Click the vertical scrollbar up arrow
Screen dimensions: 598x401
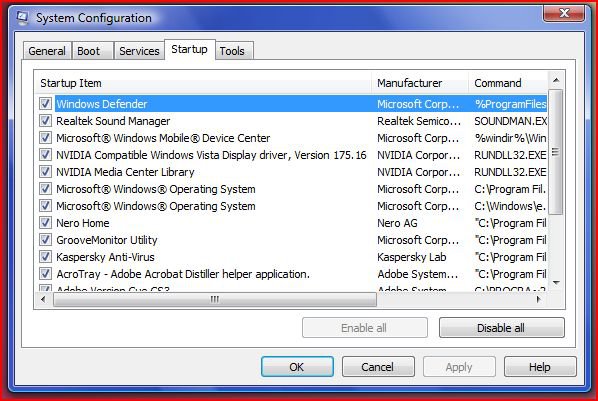point(556,80)
